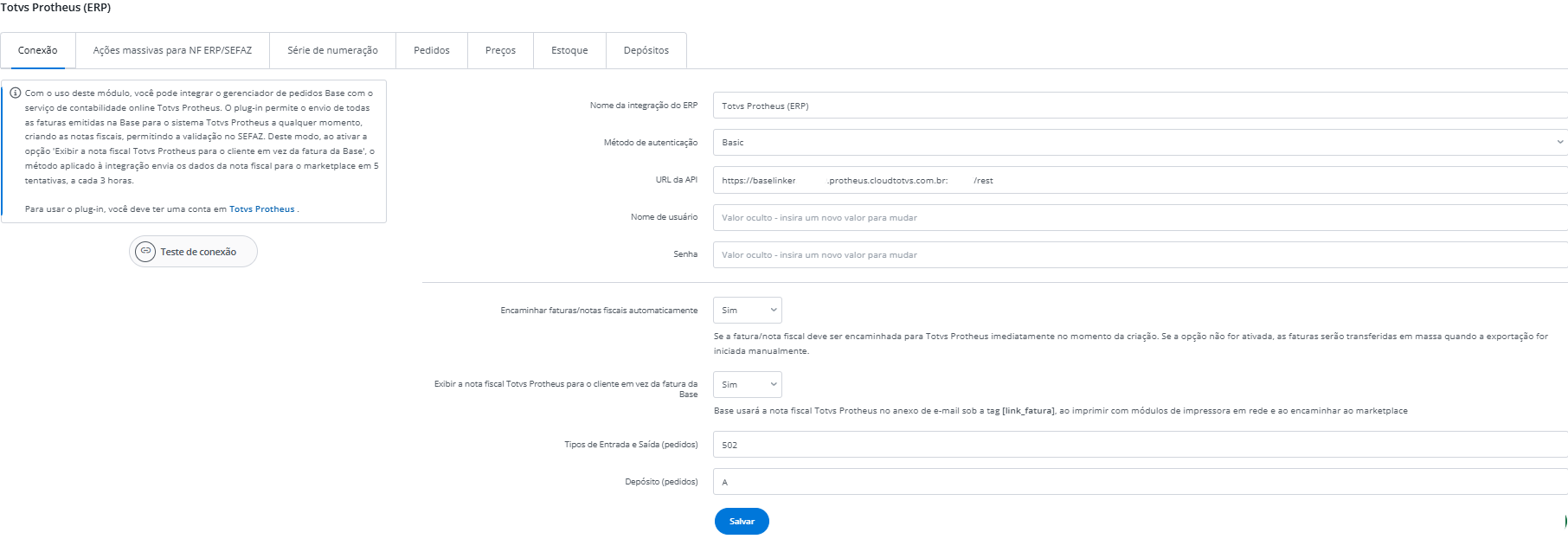Select the Preços tab

[500, 50]
